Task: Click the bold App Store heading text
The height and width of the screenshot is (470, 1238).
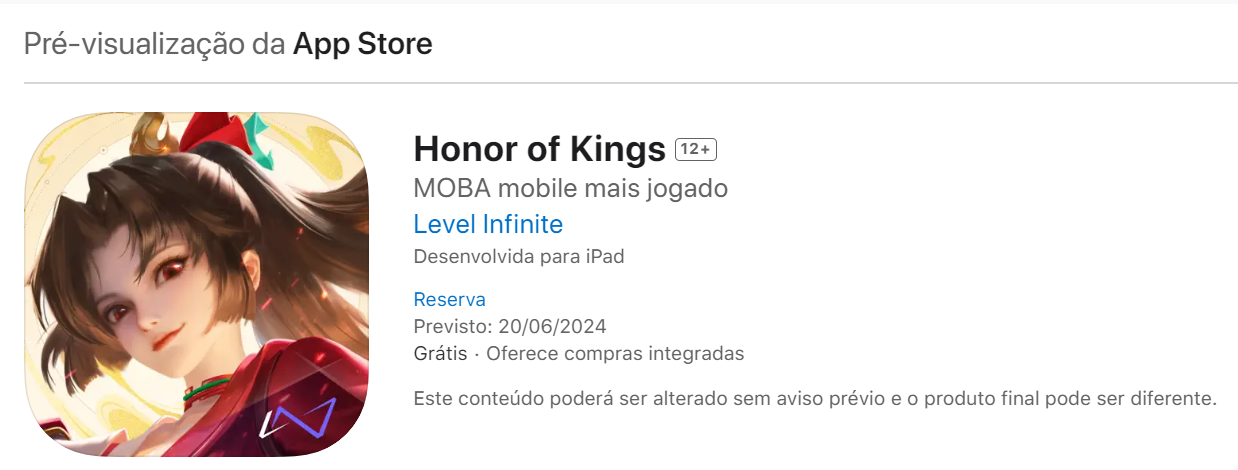Action: click(363, 44)
